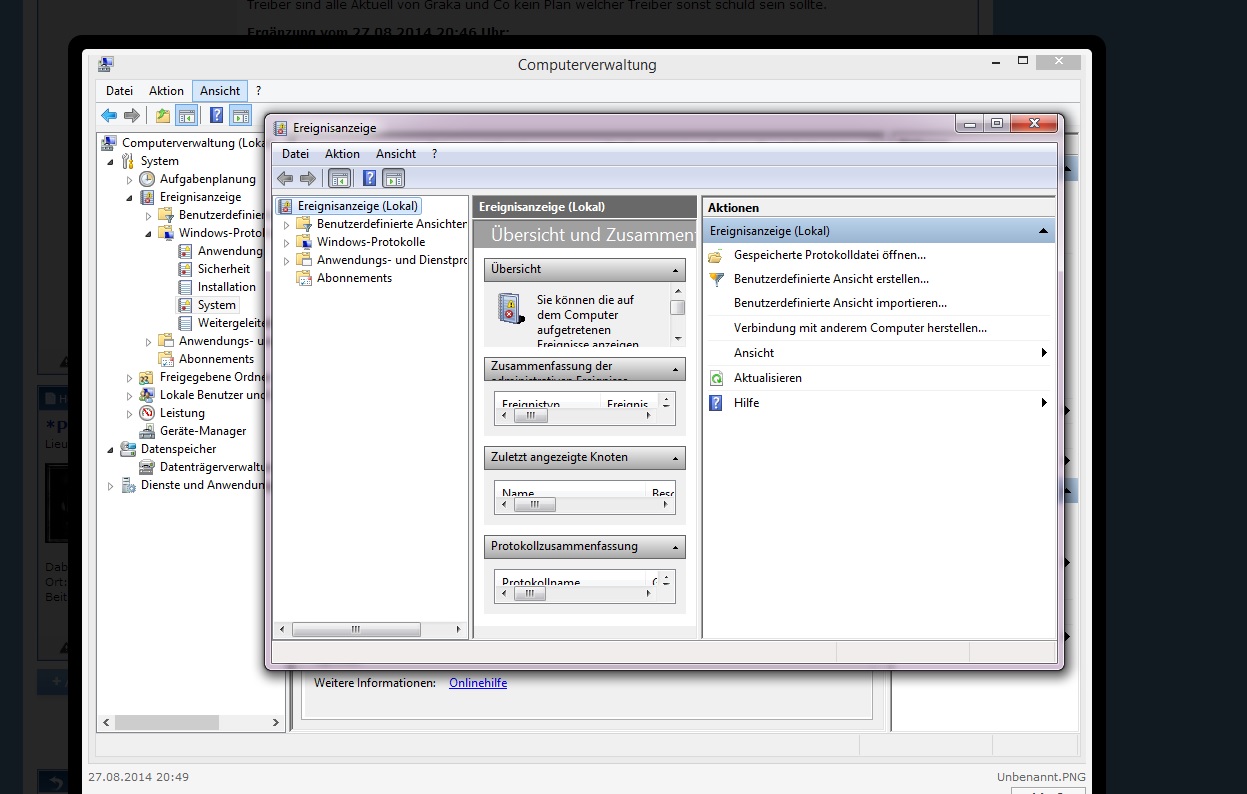Collapse the Zuletzt angezeigte Knoten section
The height and width of the screenshot is (794, 1247).
point(676,458)
